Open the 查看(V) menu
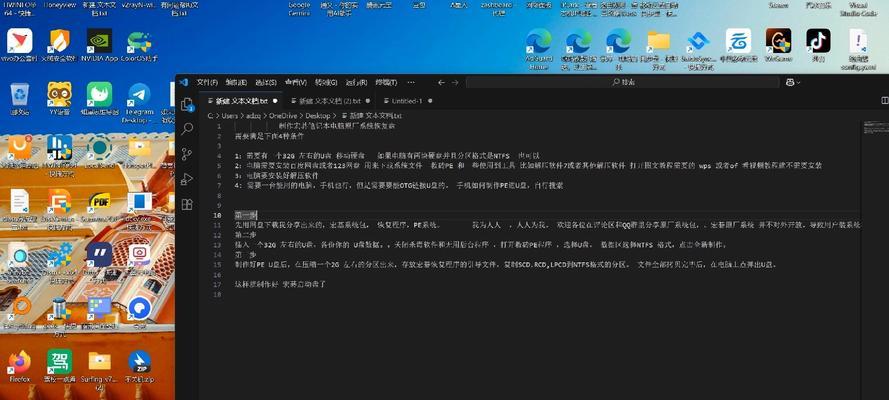This screenshot has height=400, width=889. click(295, 83)
